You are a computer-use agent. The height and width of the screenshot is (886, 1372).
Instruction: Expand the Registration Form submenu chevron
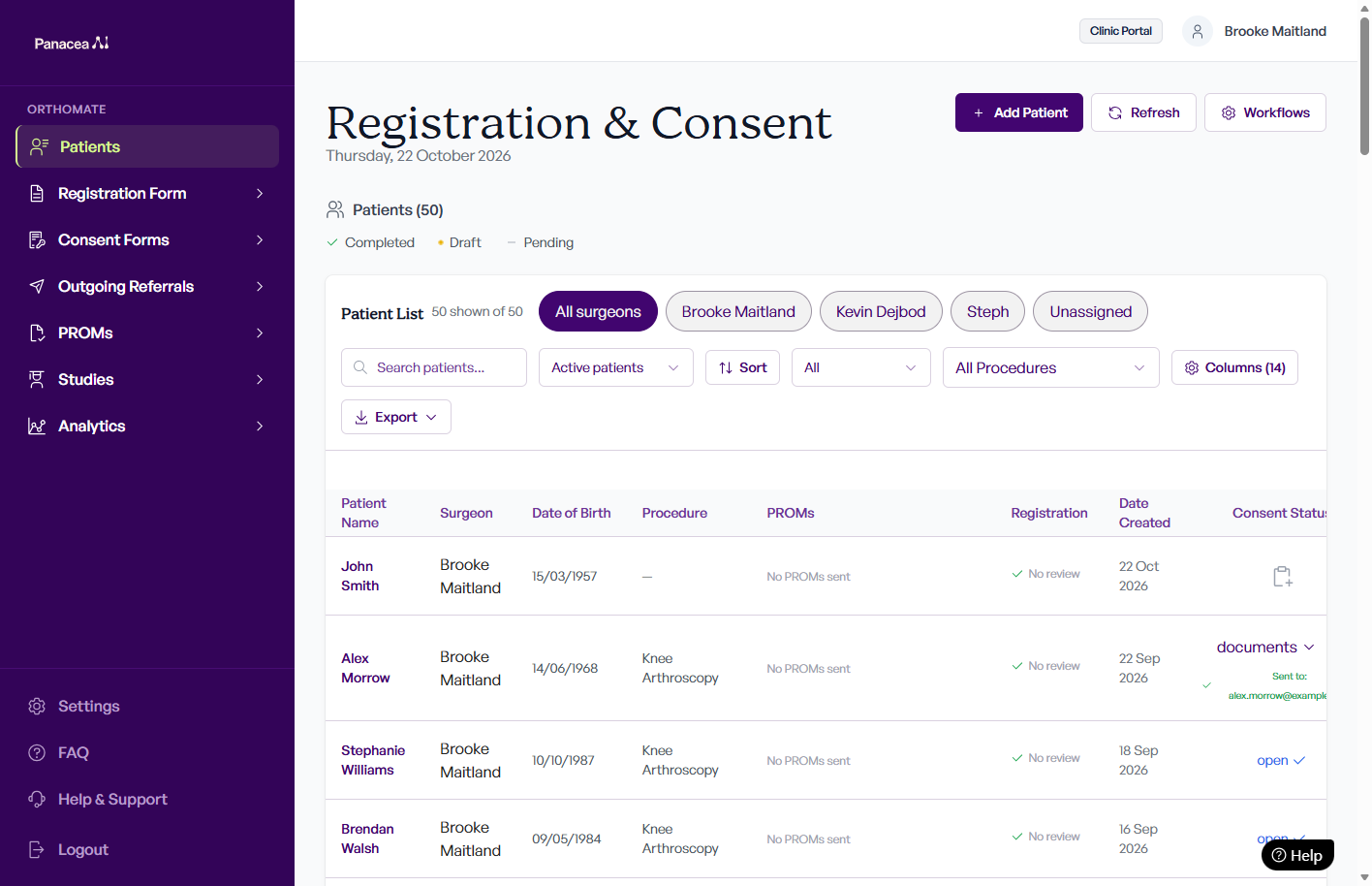260,193
